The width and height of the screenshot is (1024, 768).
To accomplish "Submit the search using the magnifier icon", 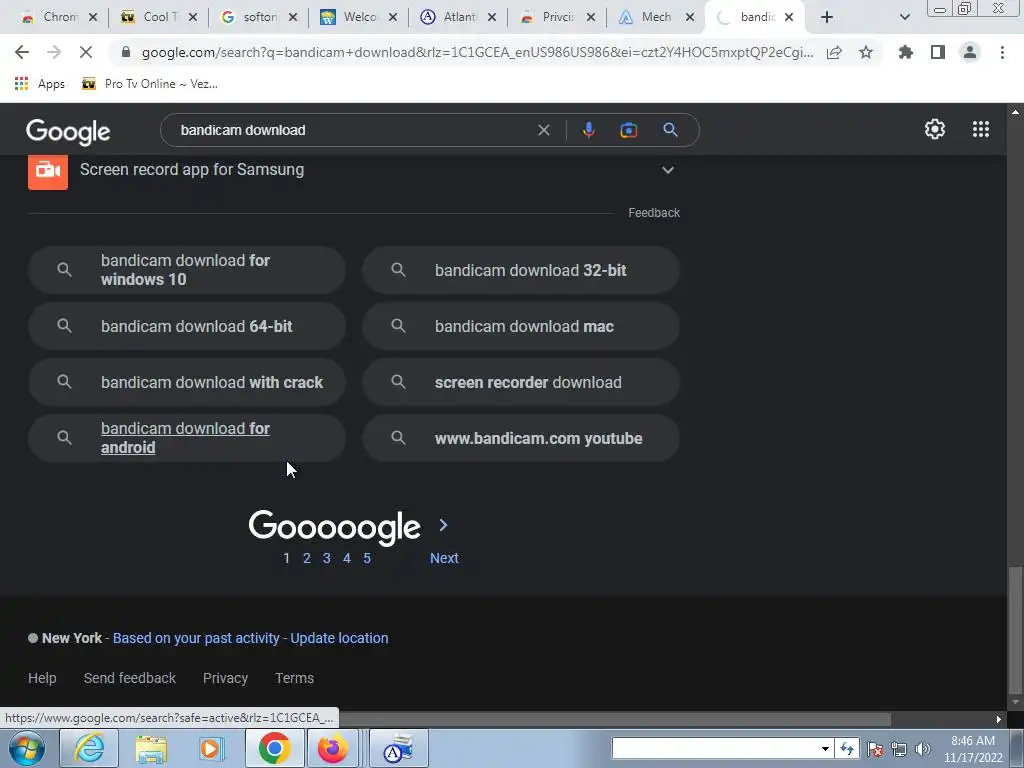I will 670,130.
